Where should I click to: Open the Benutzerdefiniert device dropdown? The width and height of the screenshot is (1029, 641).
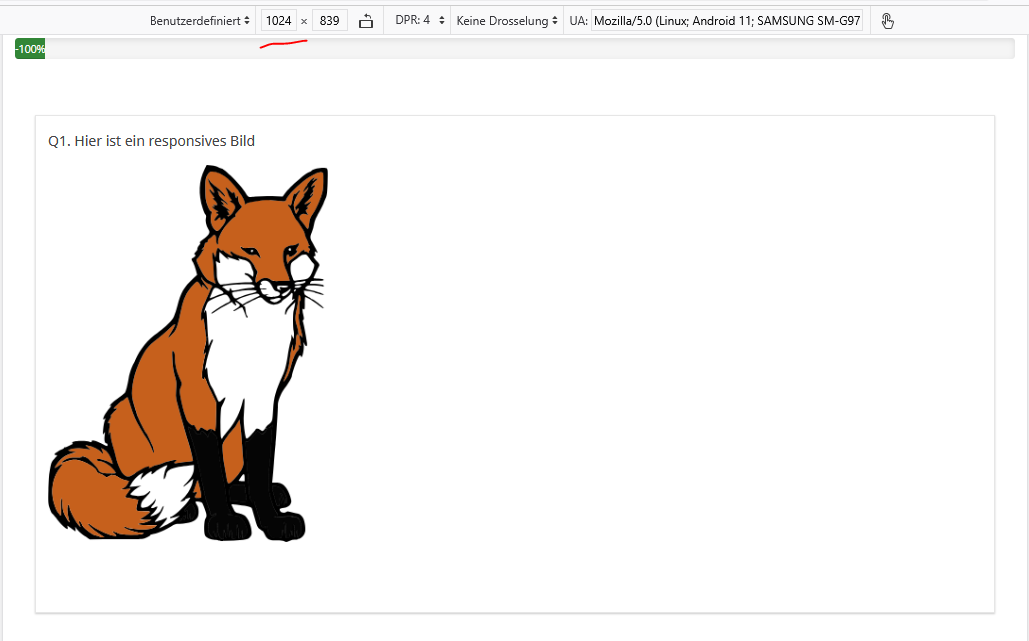(200, 21)
